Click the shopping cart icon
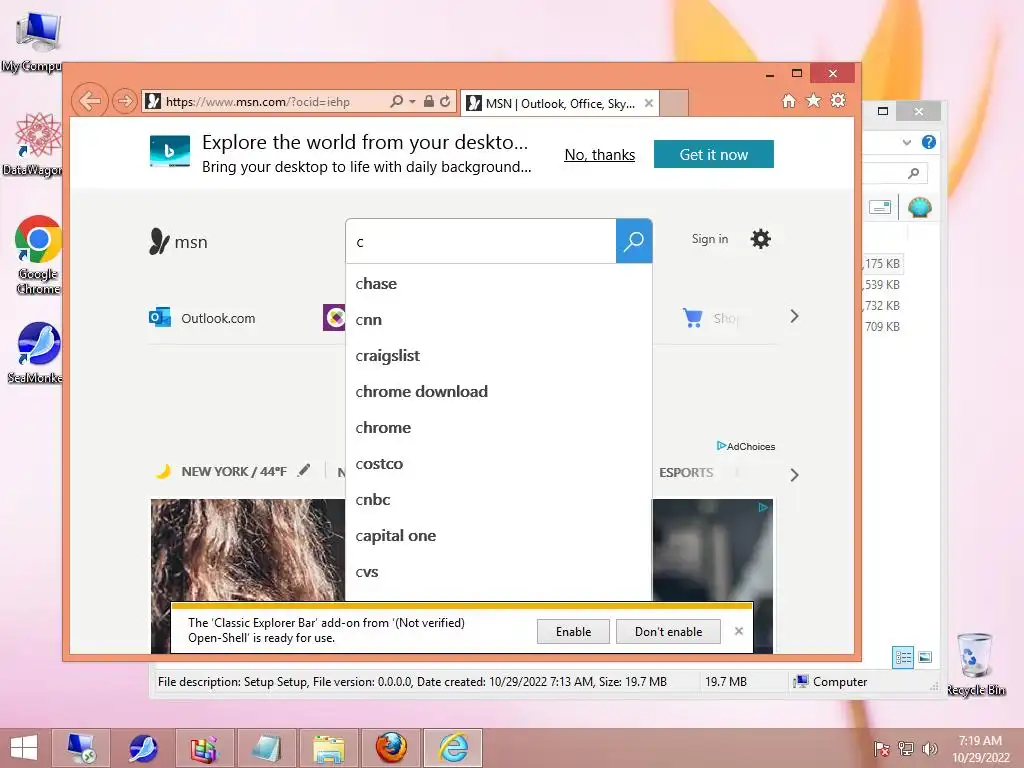 pyautogui.click(x=692, y=317)
